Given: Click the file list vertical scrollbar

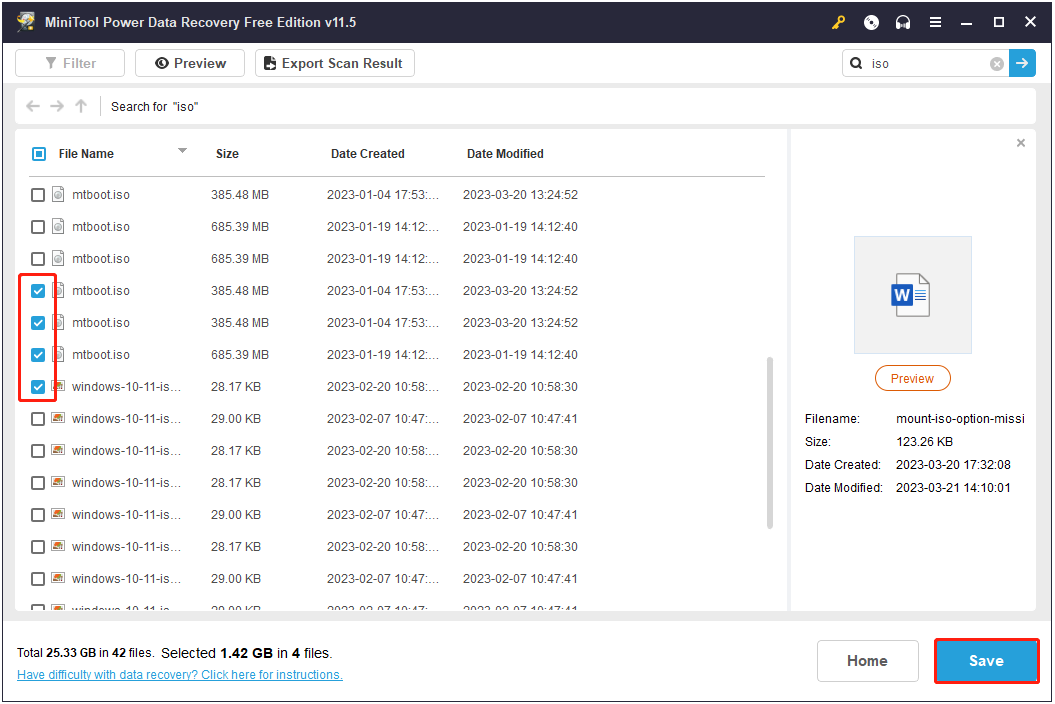Looking at the screenshot, I should pos(769,440).
